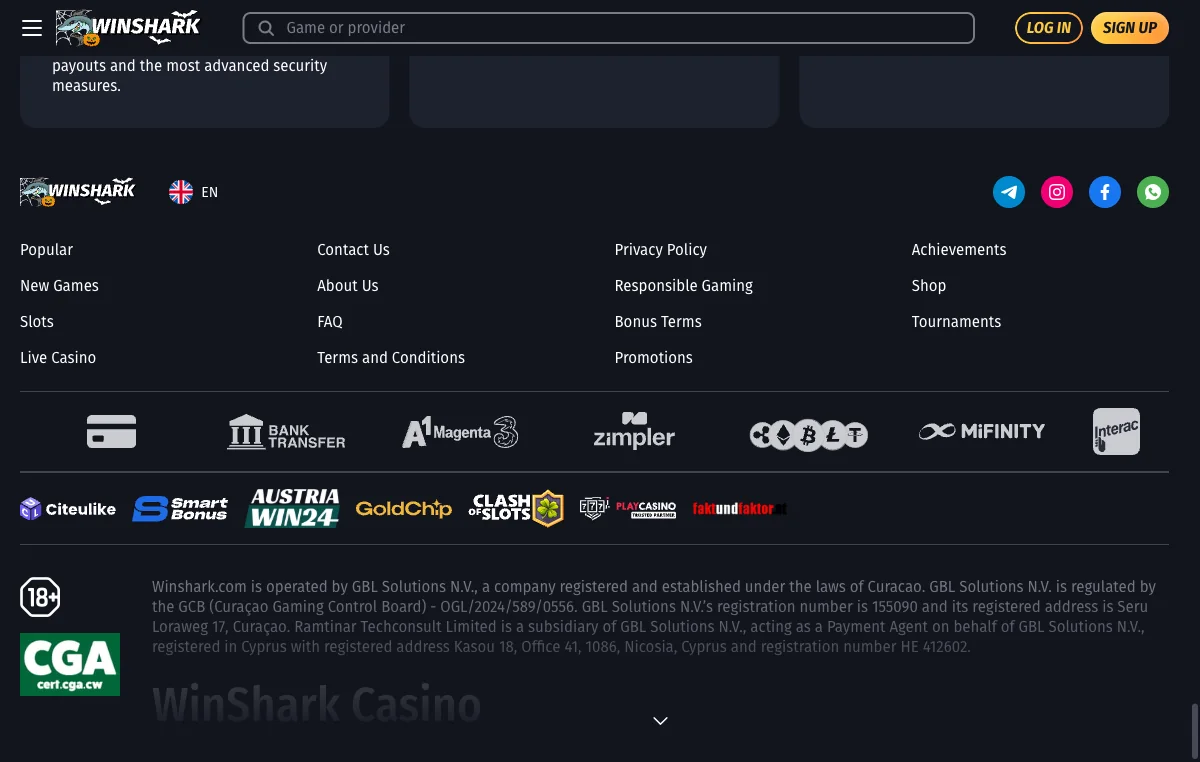
Task: Open the Instagram social link
Action: 1057,192
